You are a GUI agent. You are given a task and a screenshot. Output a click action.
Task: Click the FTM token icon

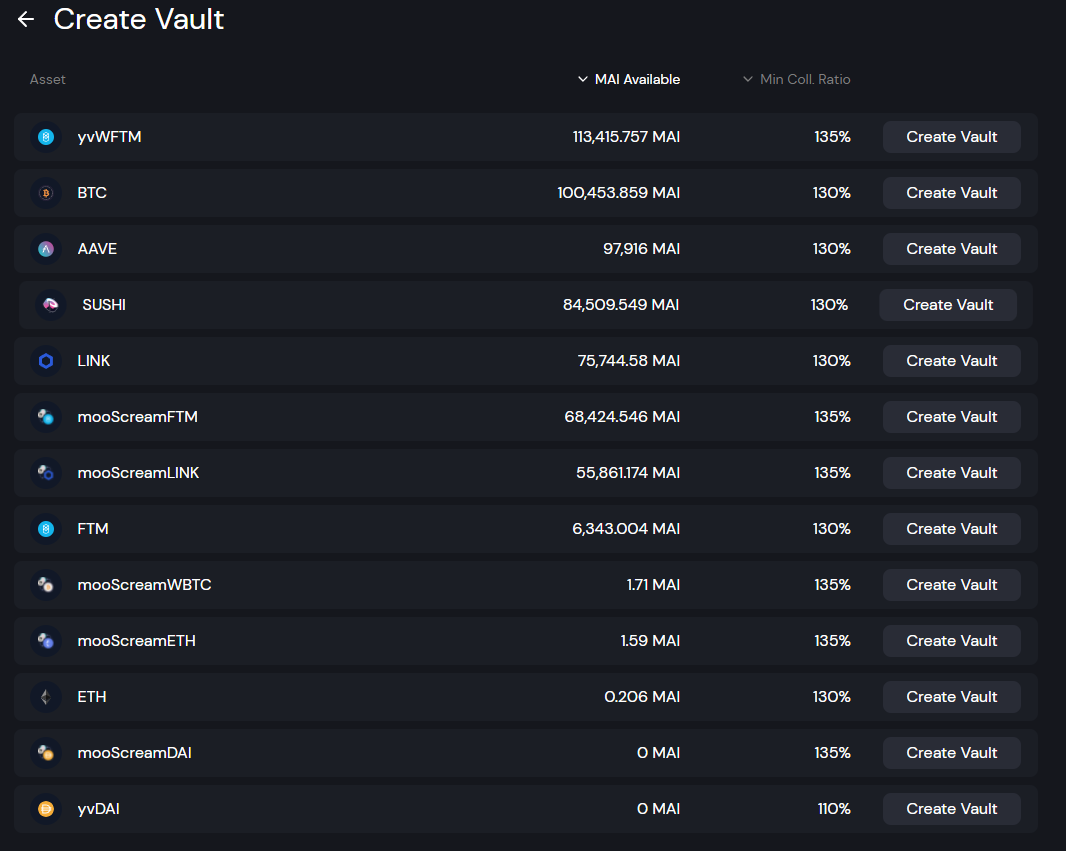(x=46, y=529)
